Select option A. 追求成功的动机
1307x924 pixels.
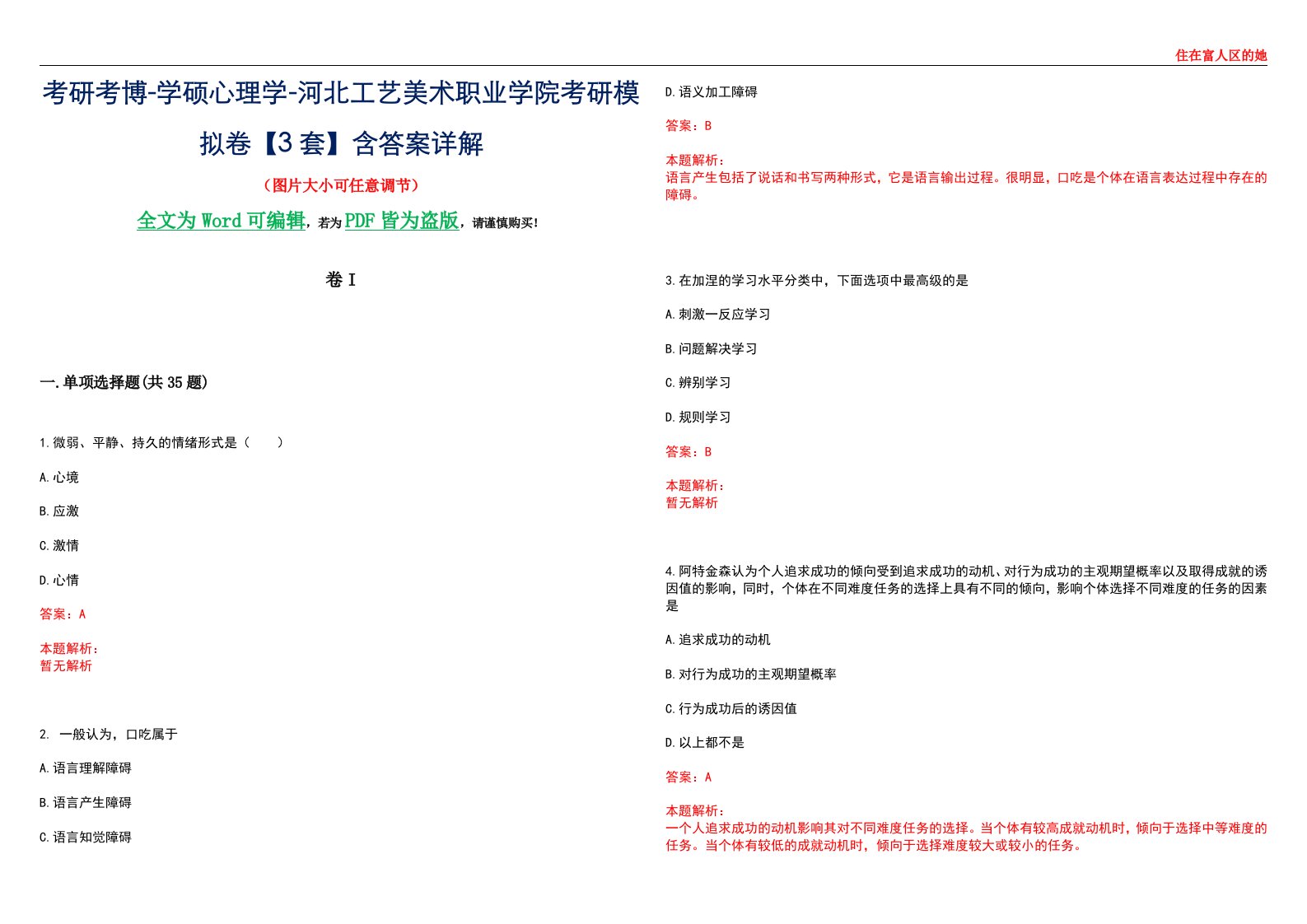click(x=718, y=640)
